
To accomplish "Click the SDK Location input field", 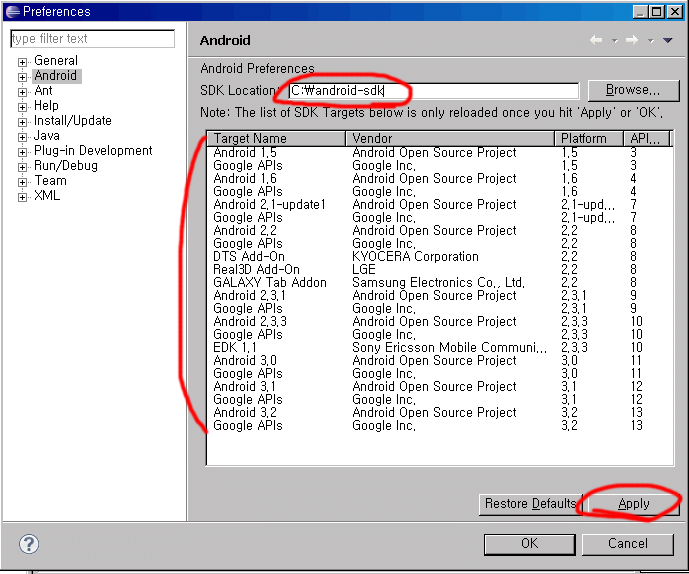I will click(x=434, y=91).
